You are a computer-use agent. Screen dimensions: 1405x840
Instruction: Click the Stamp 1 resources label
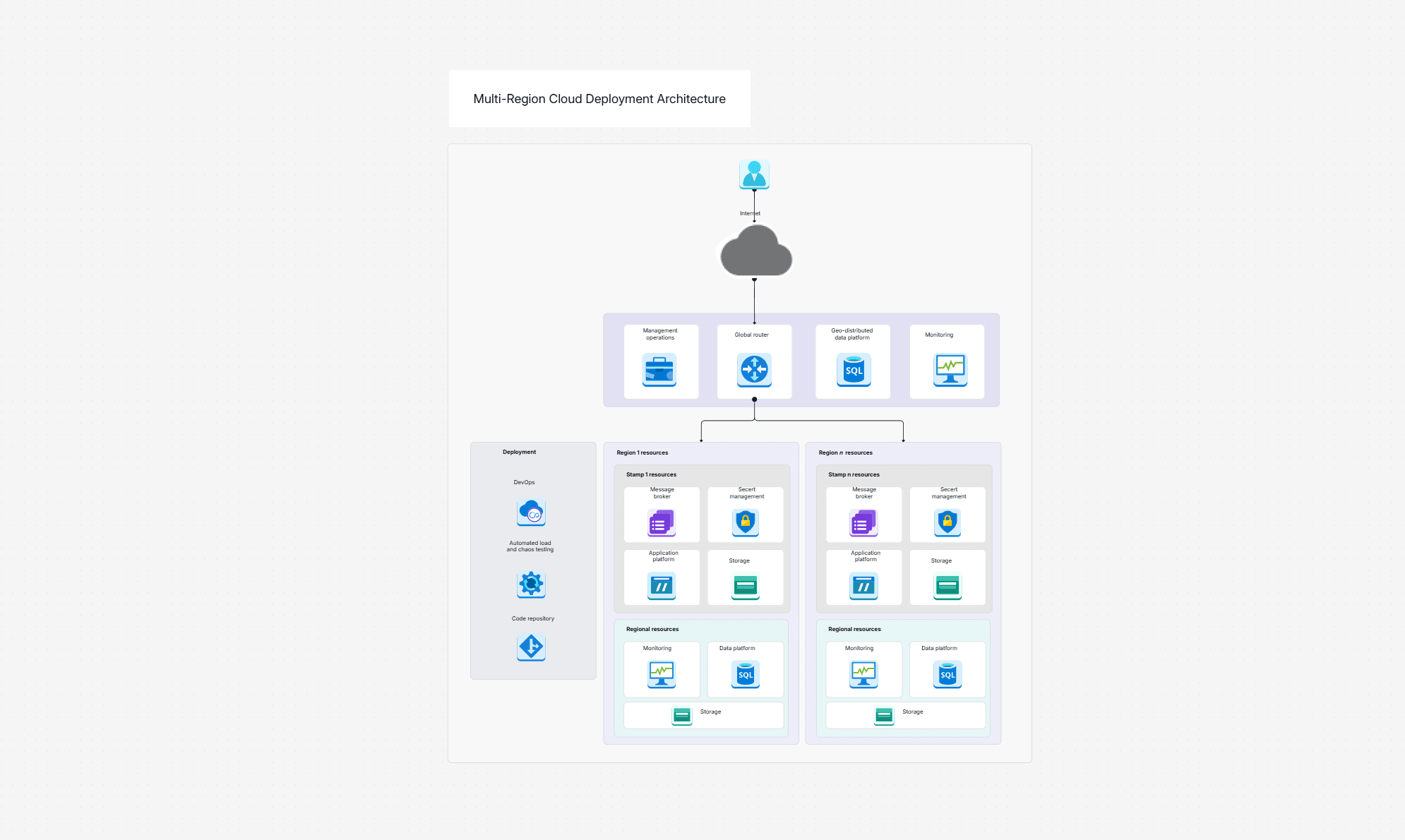(x=651, y=474)
